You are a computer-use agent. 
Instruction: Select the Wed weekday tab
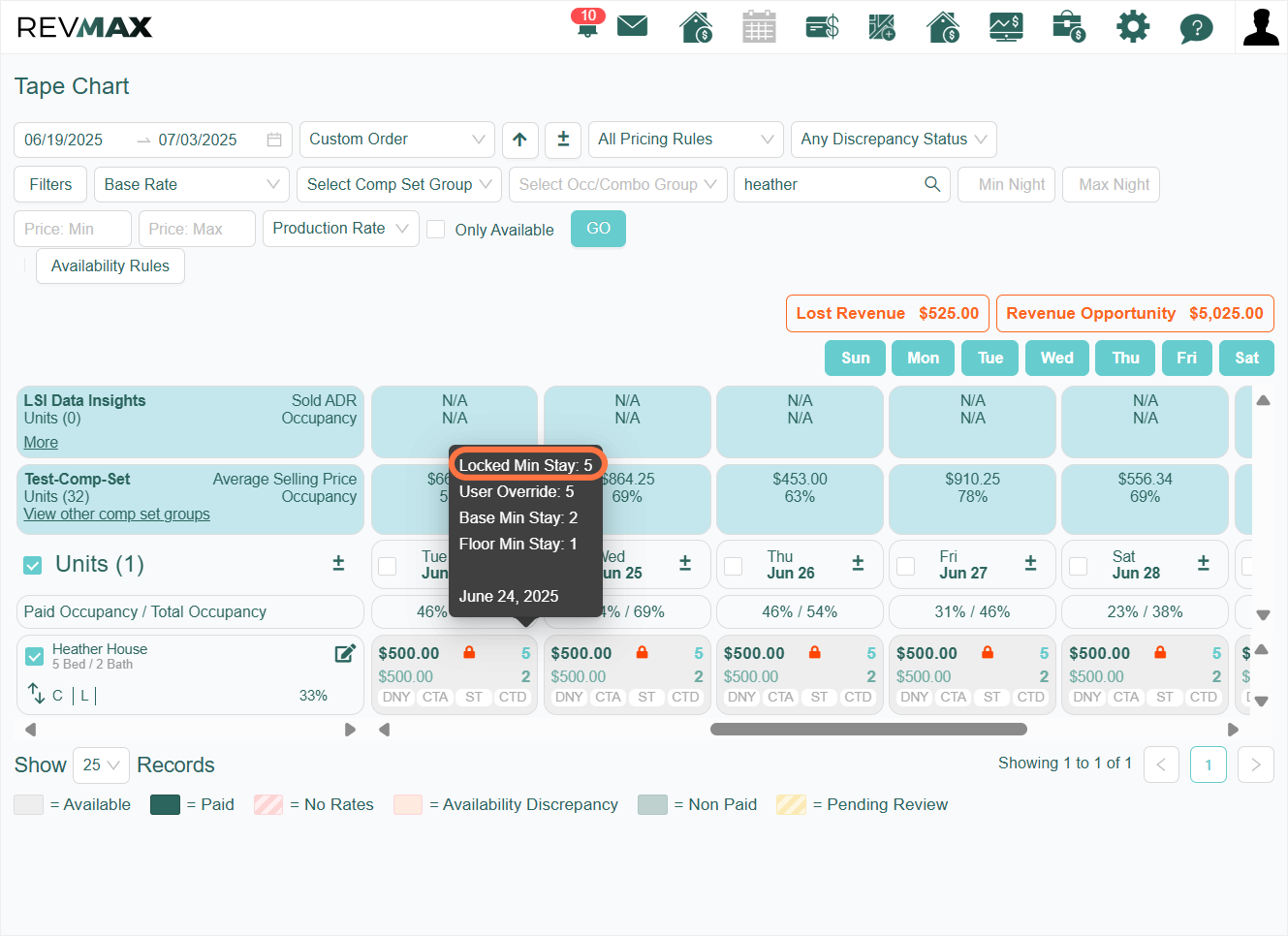click(x=1056, y=358)
